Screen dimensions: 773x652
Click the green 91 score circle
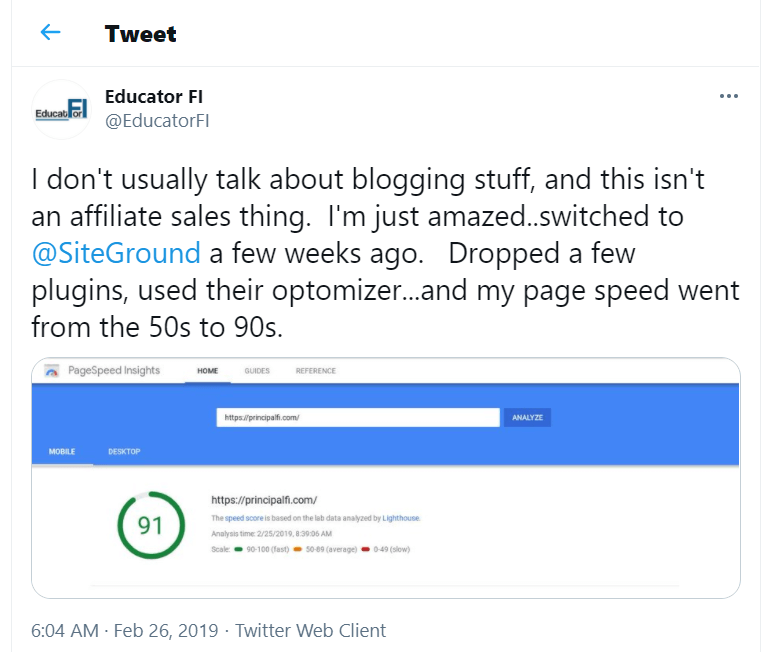150,525
